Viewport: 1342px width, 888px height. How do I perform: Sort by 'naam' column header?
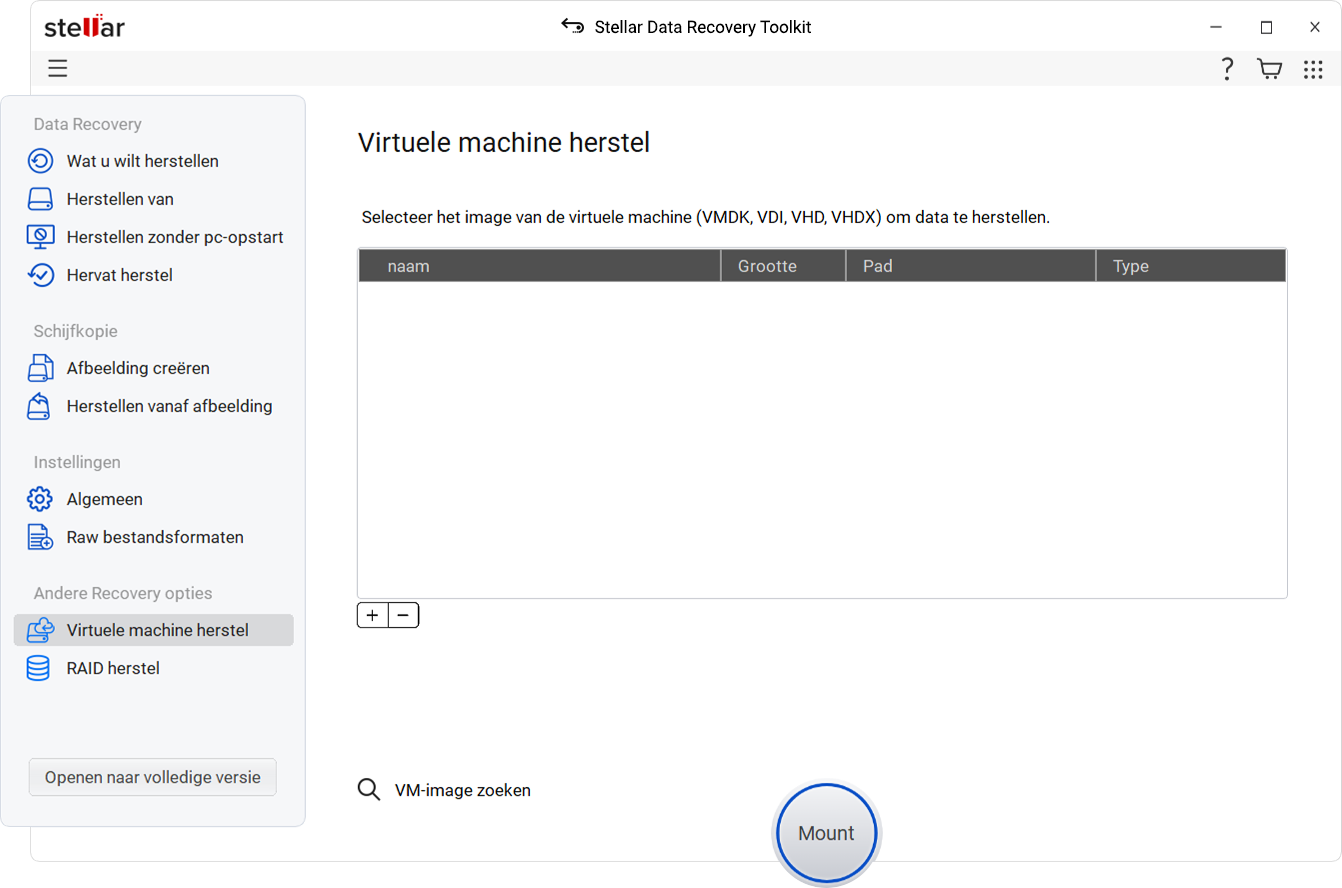(x=539, y=266)
